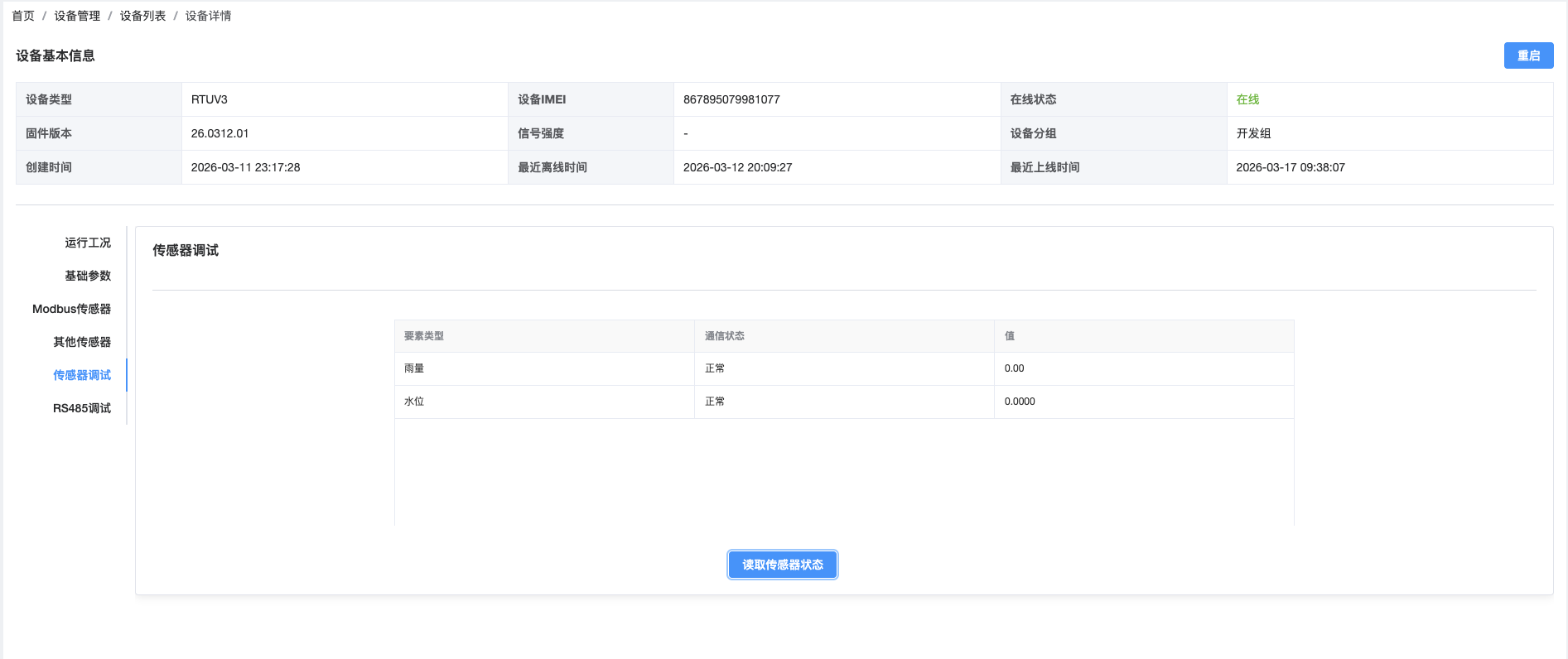
Task: Click the 读取传感器状态 button
Action: tap(782, 565)
